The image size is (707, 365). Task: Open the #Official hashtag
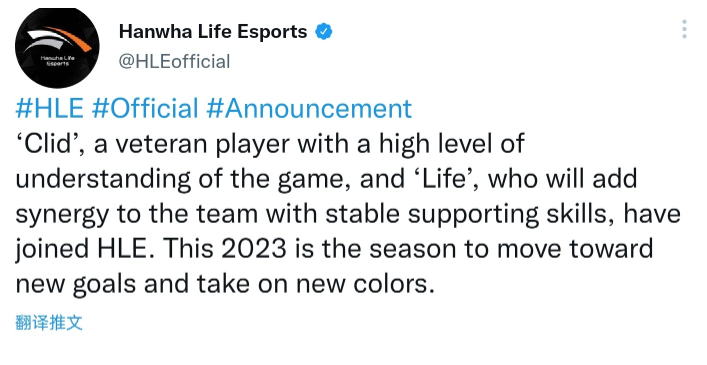145,109
